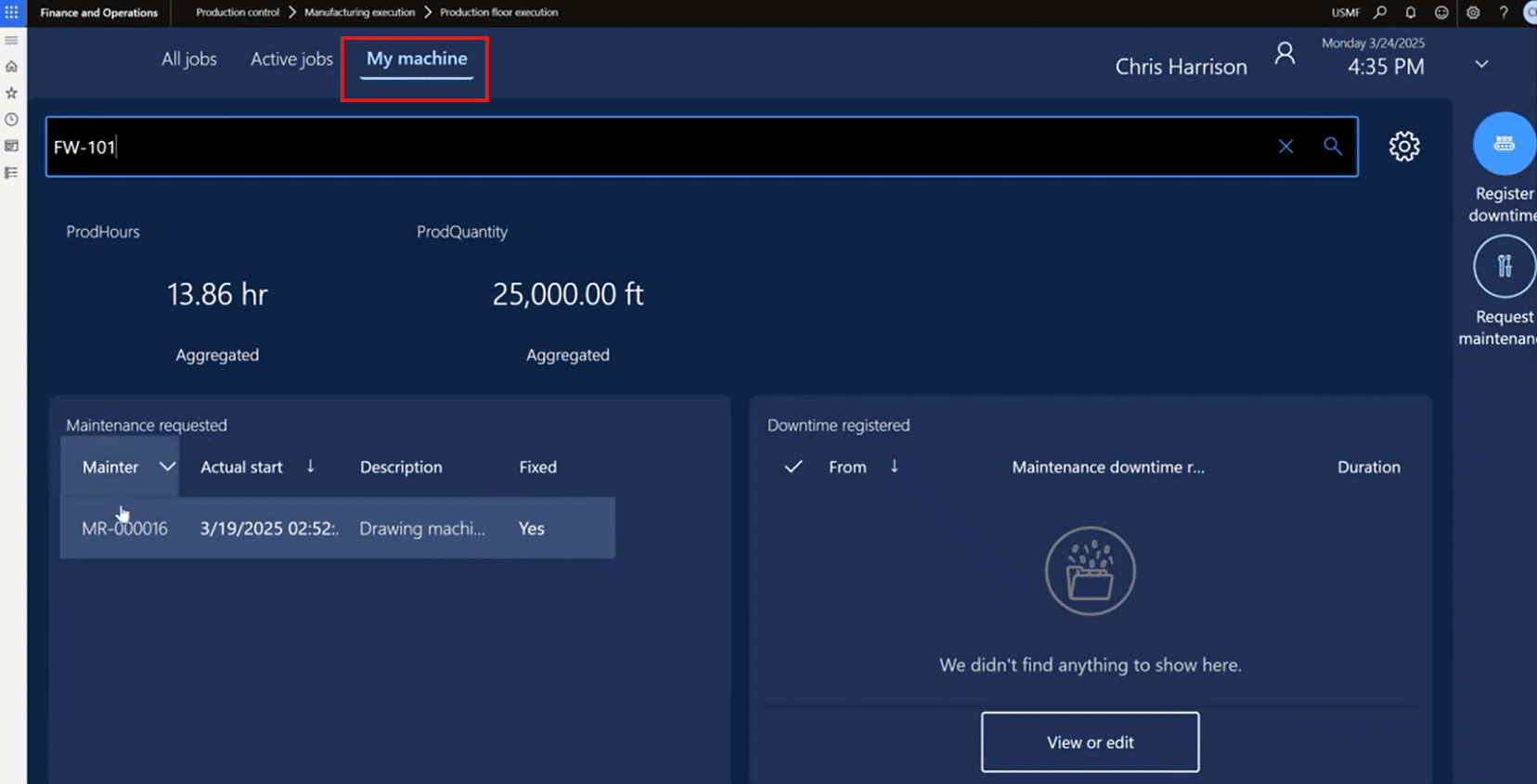Clear the FW-101 search text with X
The width and height of the screenshot is (1537, 784).
(1285, 147)
